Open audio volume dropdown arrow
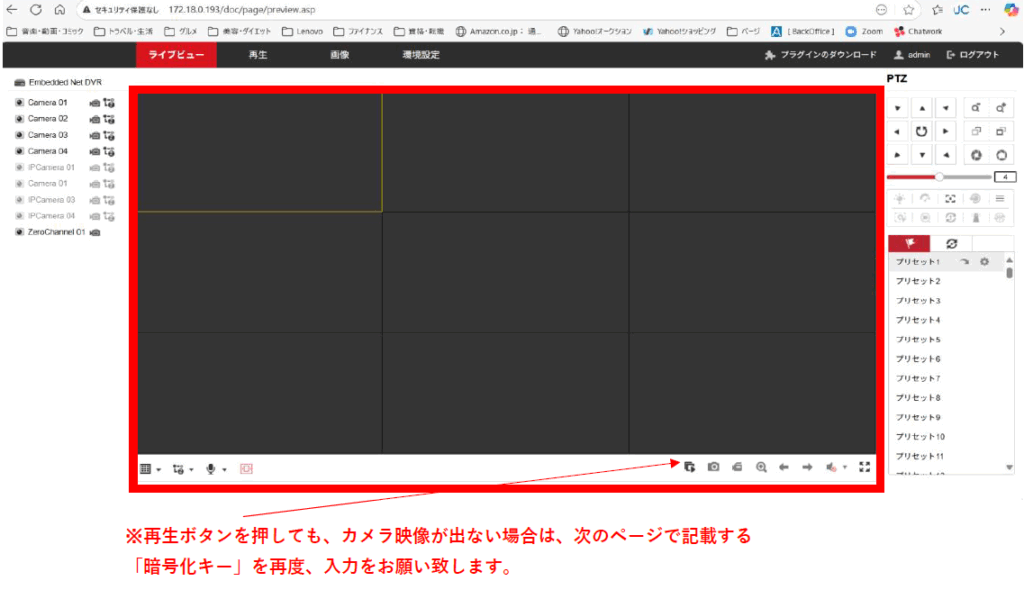Screen dimensions: 1024x590 845,468
